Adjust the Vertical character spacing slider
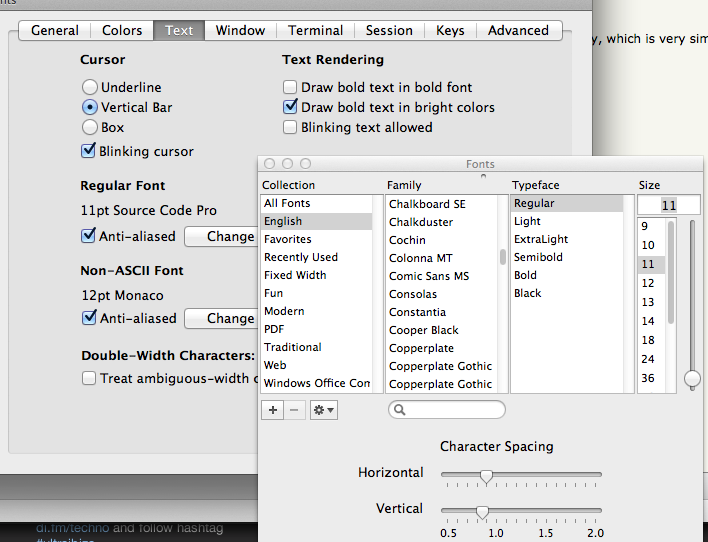 pos(482,512)
